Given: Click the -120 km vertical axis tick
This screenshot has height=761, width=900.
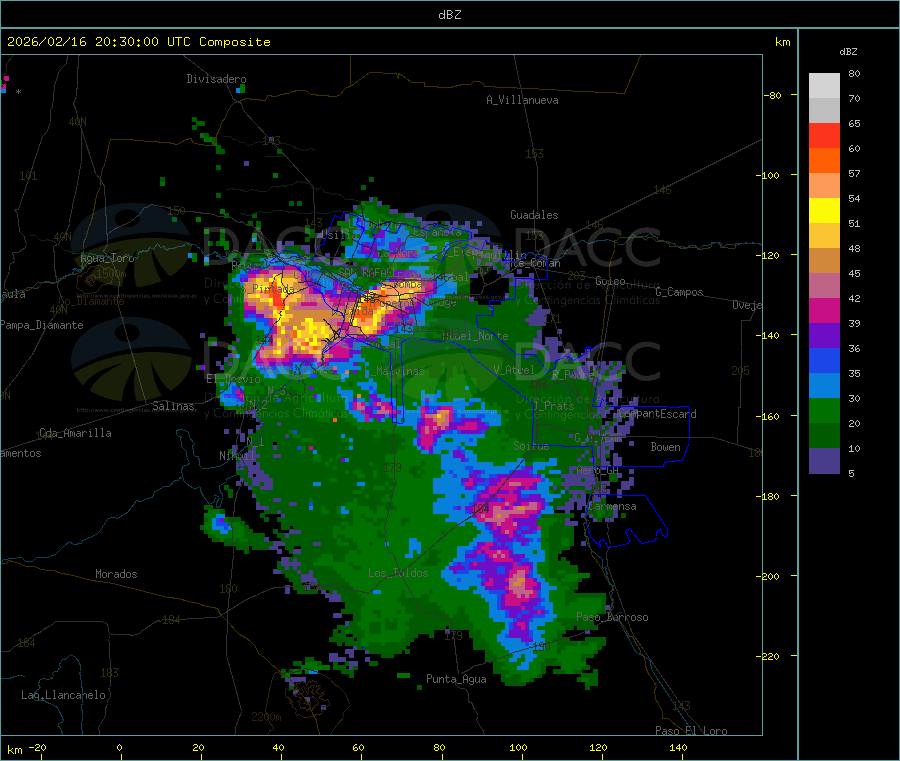Looking at the screenshot, I should click(768, 255).
